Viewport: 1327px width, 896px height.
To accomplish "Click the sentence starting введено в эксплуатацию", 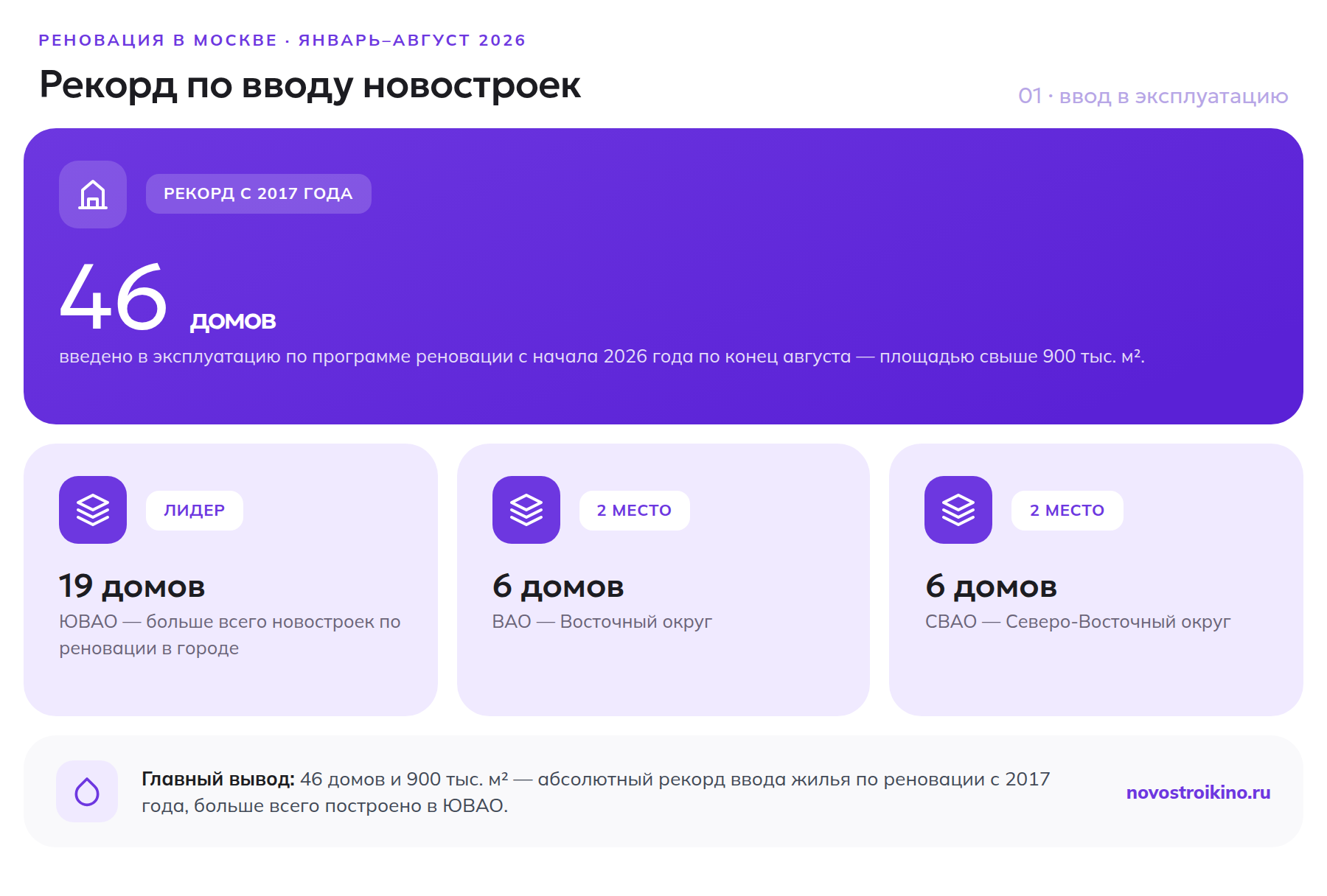I will click(602, 357).
